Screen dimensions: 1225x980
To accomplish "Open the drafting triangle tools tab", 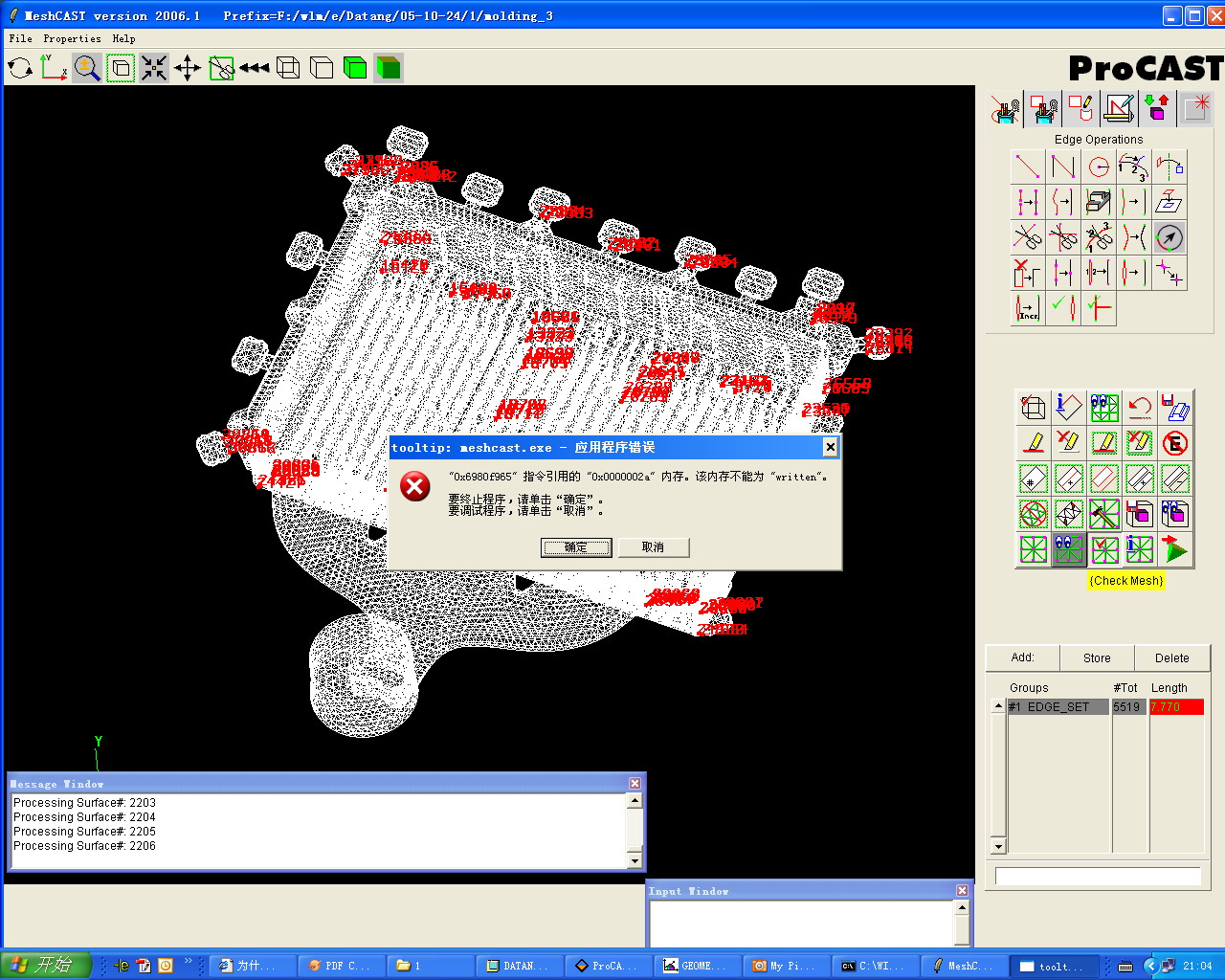I will 1119,109.
